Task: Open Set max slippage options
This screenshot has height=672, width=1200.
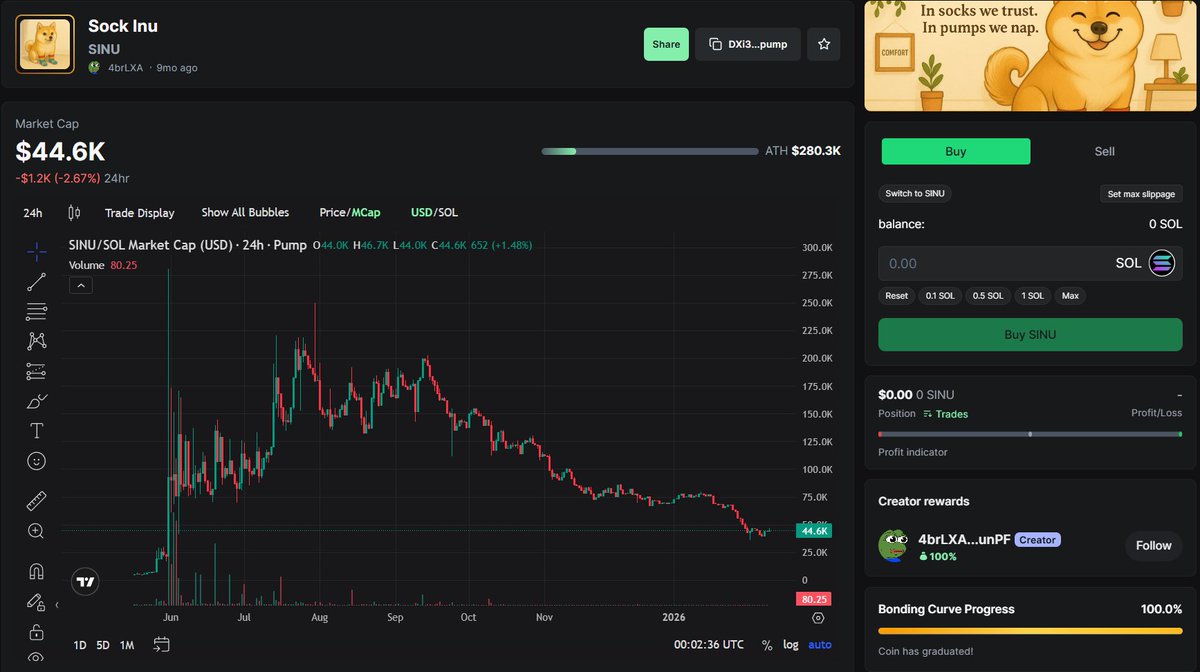Action: tap(1141, 193)
